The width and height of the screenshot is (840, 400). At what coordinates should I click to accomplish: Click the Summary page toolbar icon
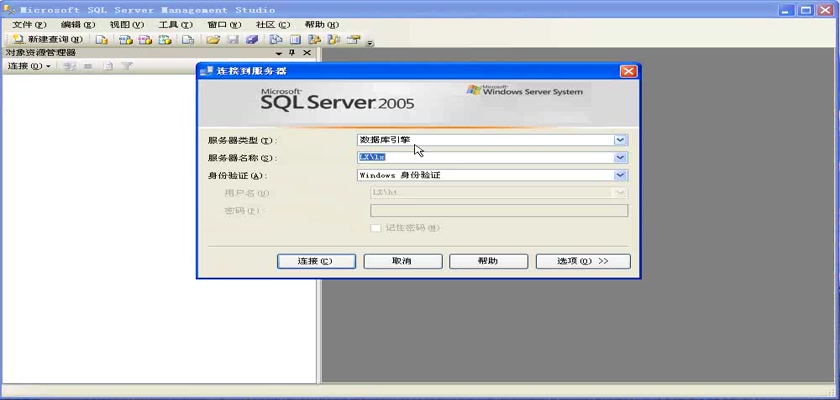[295, 40]
